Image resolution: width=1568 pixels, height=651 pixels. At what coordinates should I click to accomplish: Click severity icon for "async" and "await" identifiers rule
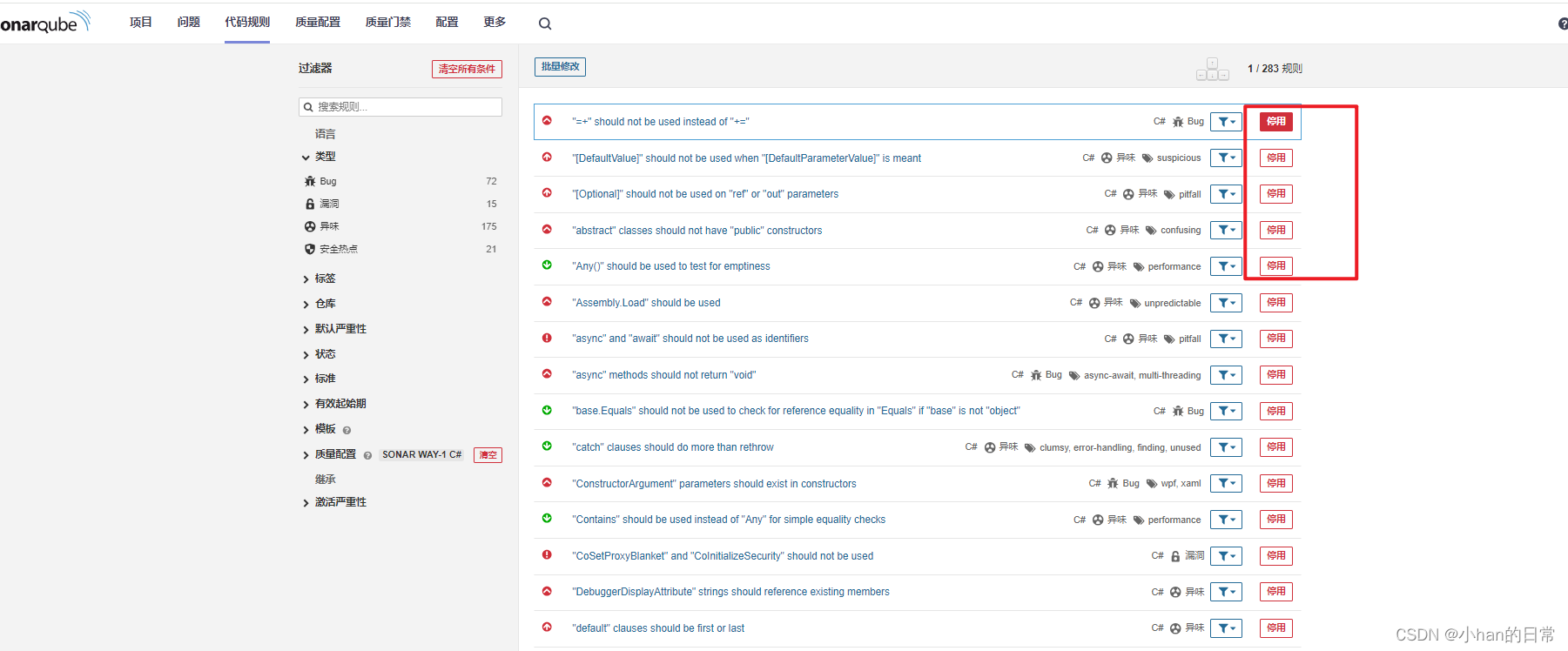click(547, 338)
